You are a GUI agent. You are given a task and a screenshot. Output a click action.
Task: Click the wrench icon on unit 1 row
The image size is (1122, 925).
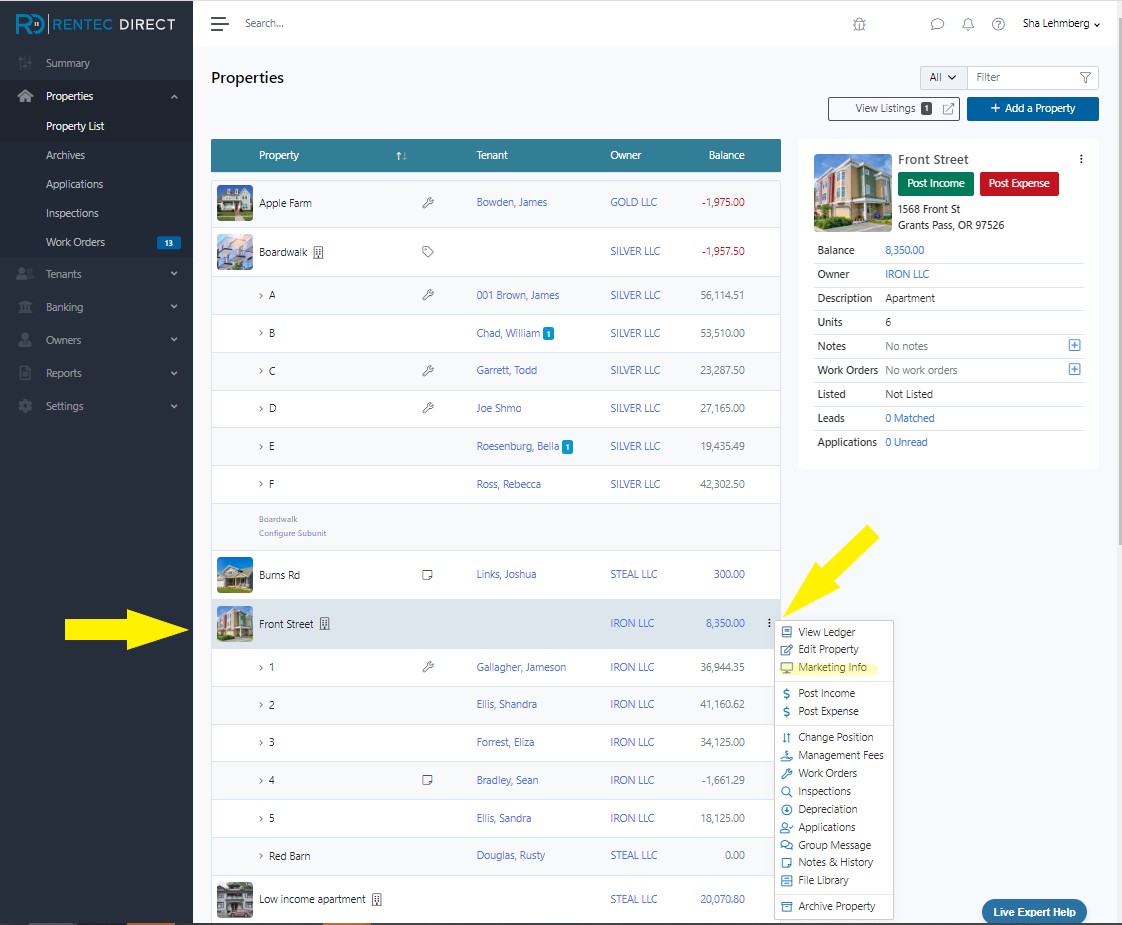coord(428,667)
